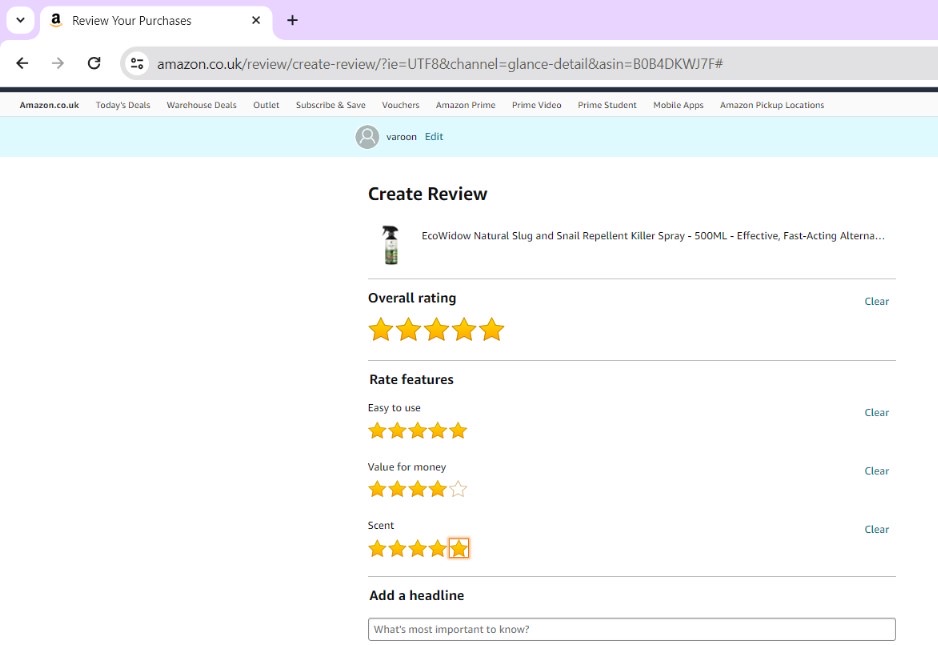
Task: Rate Scent four stars
Action: 438,549
